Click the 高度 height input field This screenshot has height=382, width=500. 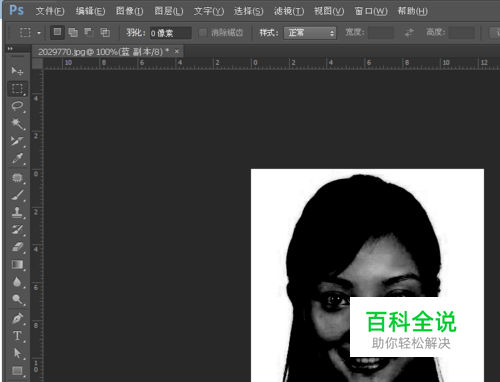coord(462,33)
